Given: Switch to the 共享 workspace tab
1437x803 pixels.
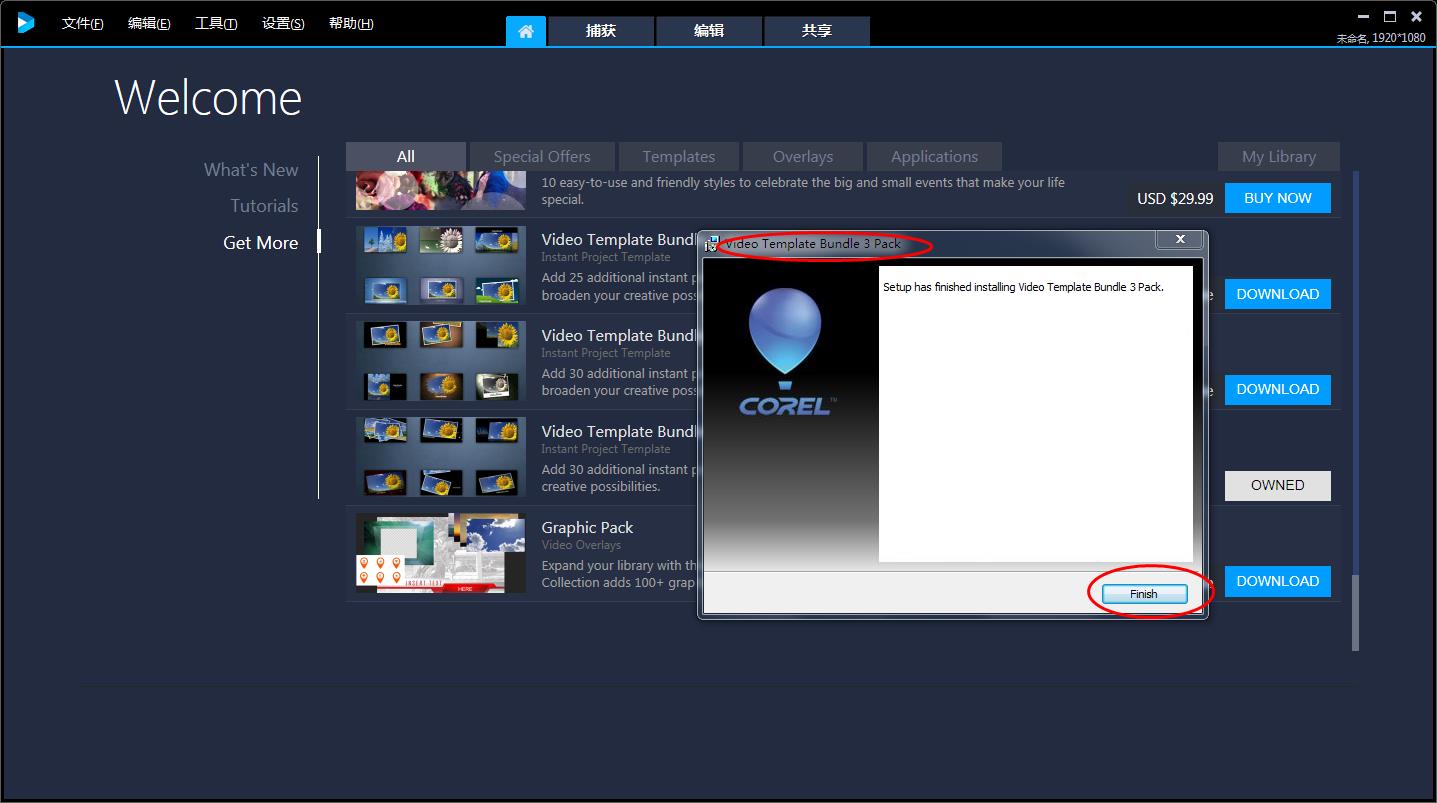Looking at the screenshot, I should pyautogui.click(x=817, y=31).
